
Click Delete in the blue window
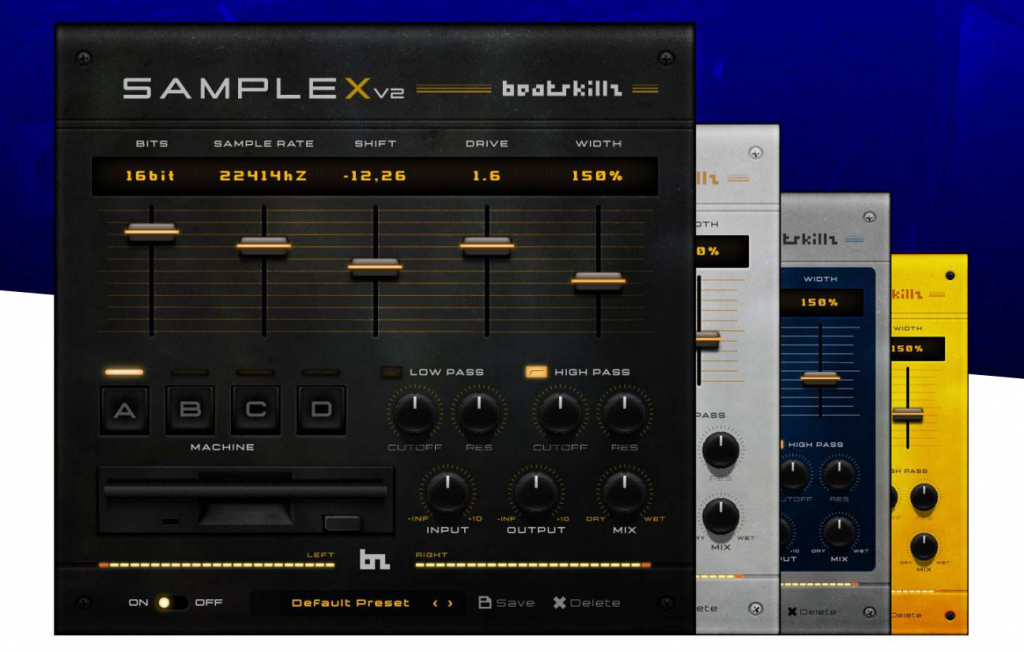pos(812,611)
